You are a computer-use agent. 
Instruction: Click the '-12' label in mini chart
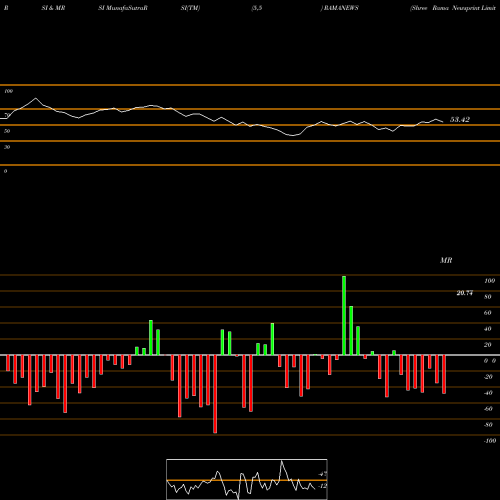322,486
